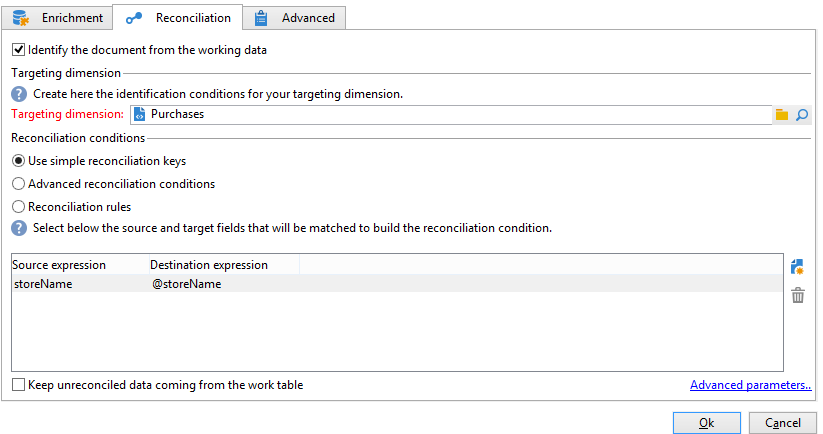Select Use simple reconciliation keys option
This screenshot has height=434, width=823.
coord(18,161)
